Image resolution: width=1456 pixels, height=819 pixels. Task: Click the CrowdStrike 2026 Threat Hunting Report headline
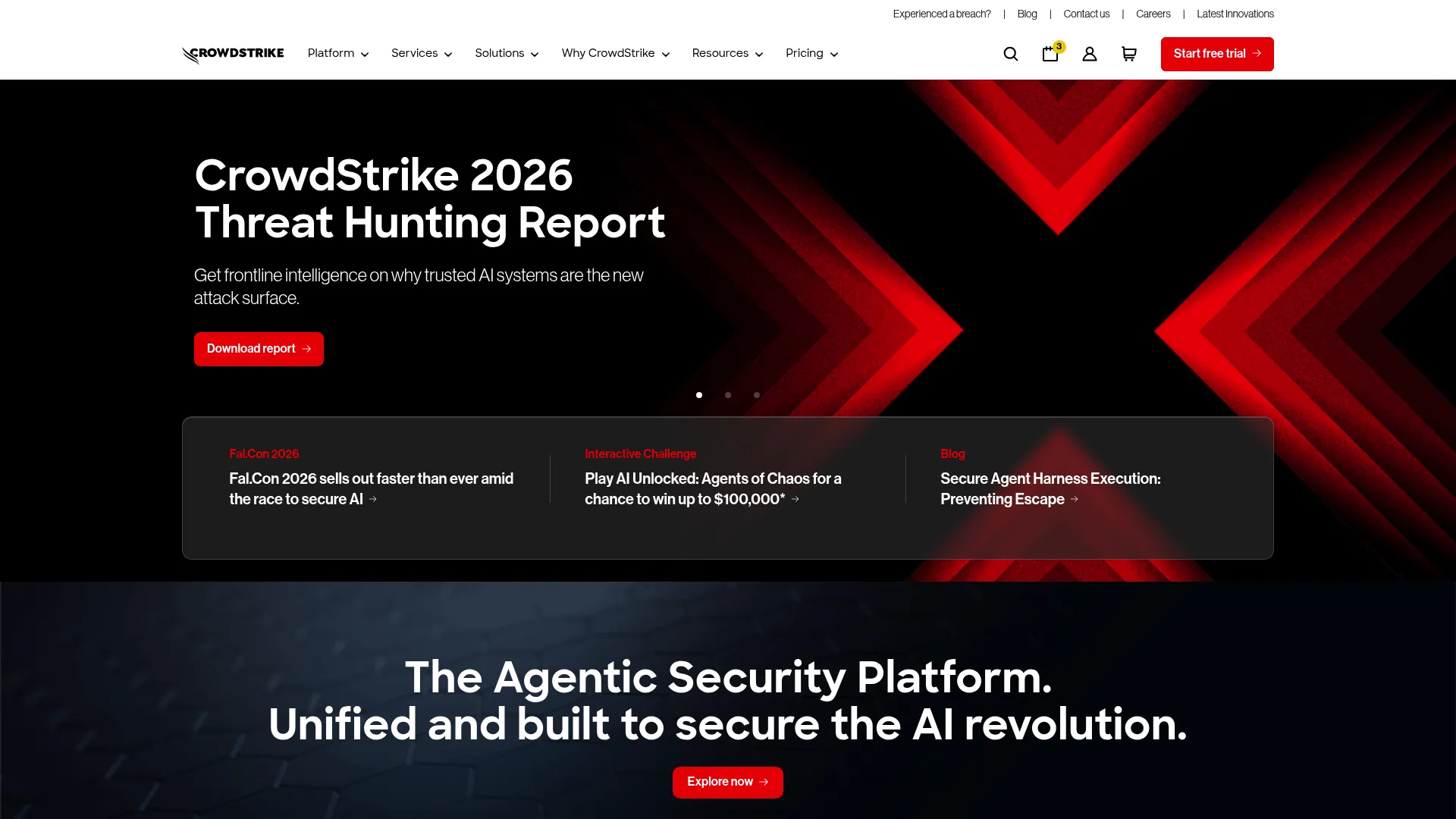pyautogui.click(x=430, y=199)
